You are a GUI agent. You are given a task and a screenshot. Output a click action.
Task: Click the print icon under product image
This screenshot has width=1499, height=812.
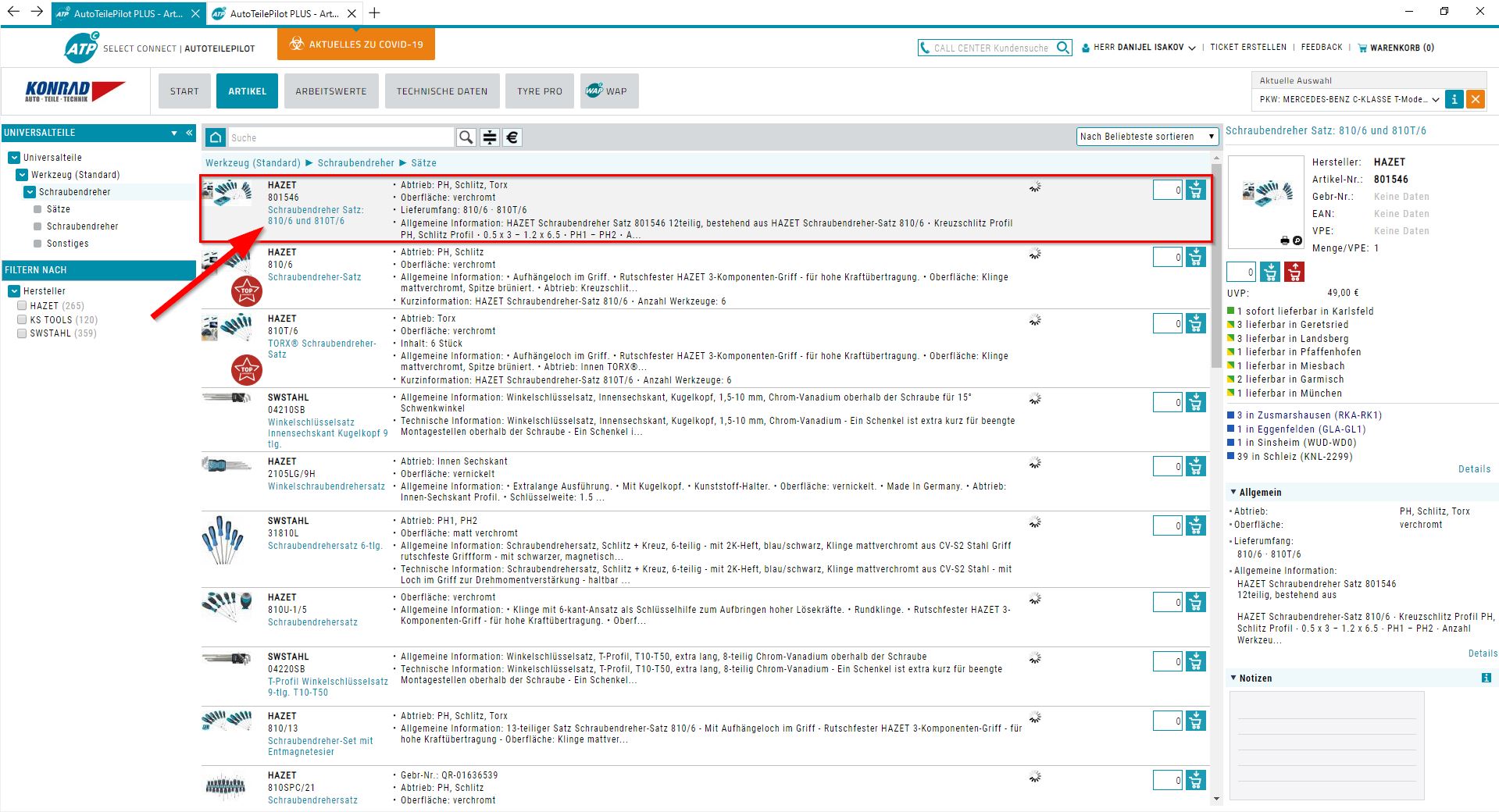[x=1286, y=240]
